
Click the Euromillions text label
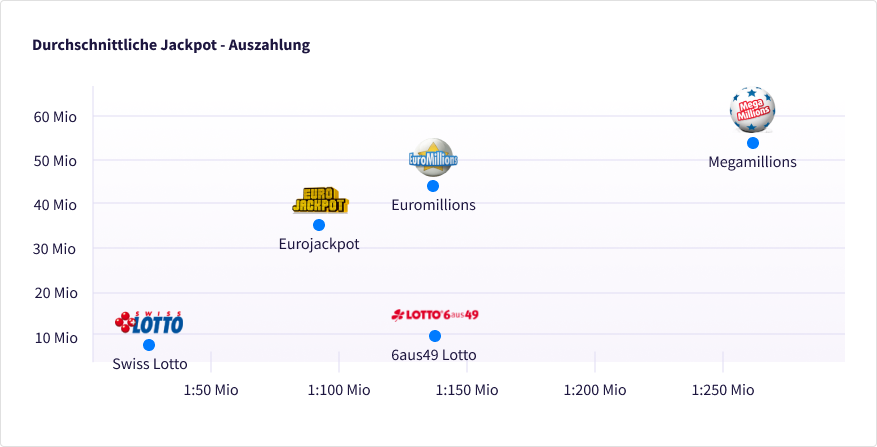(x=433, y=205)
